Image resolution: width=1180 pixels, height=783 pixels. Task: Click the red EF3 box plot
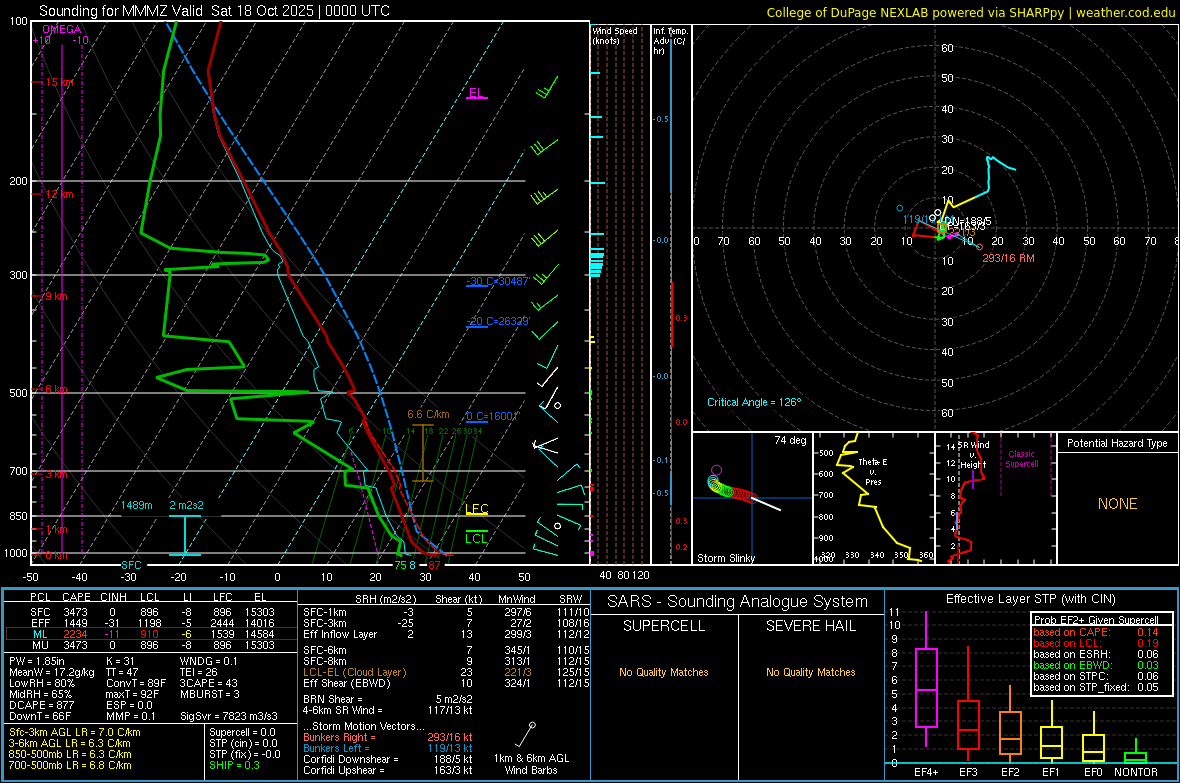968,705
